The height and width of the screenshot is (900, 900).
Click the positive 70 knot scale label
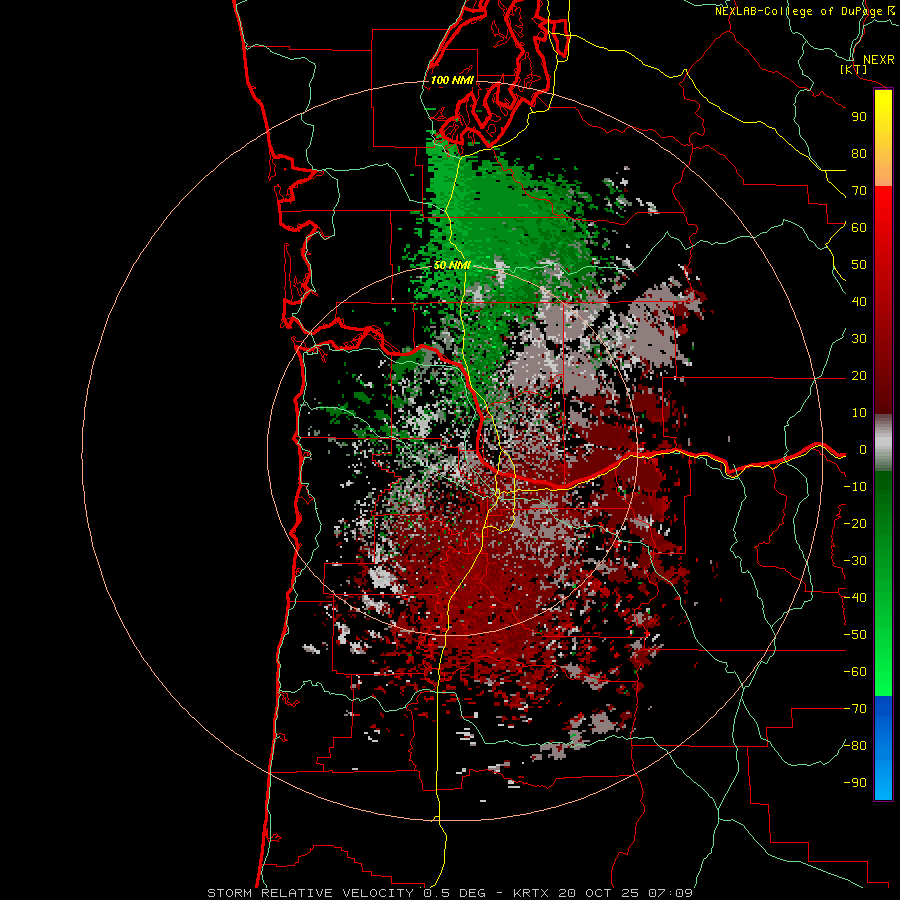pyautogui.click(x=859, y=191)
